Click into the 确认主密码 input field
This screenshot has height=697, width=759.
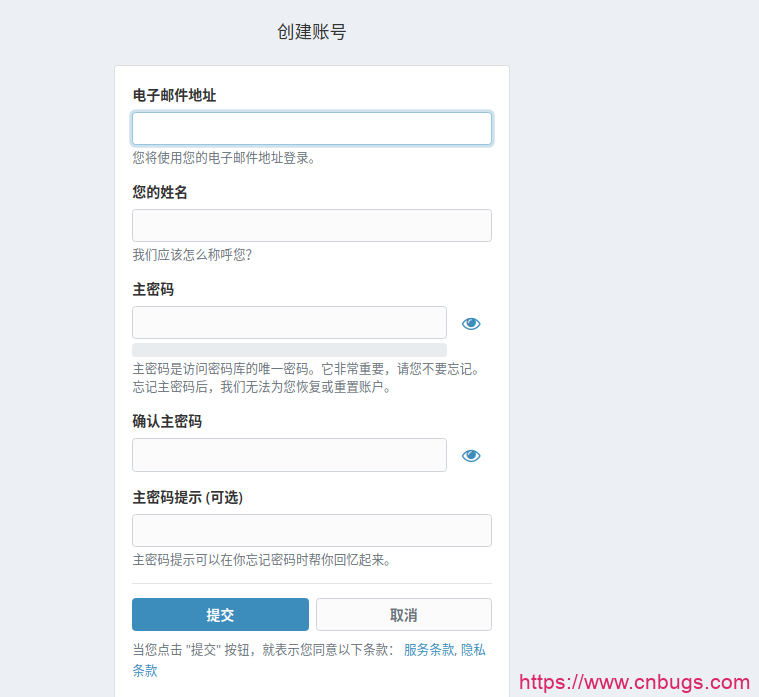pyautogui.click(x=289, y=455)
